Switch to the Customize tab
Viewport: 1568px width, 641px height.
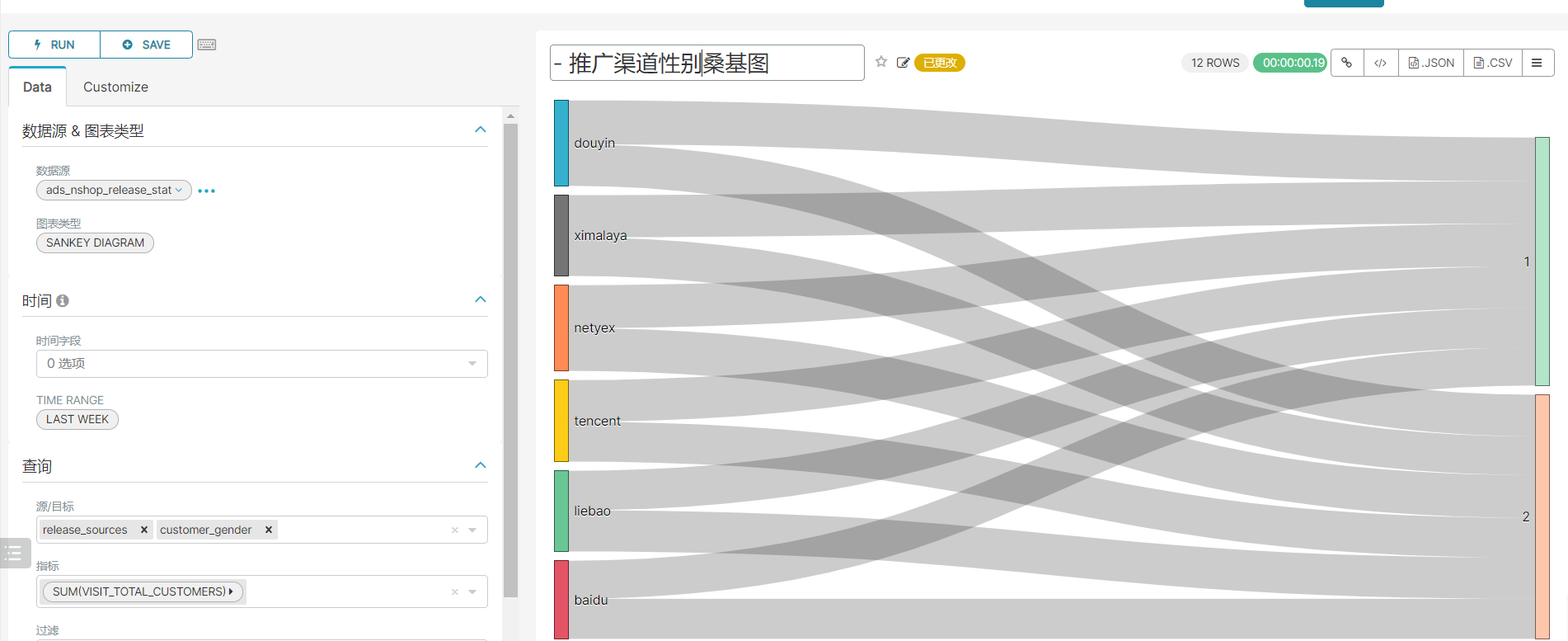coord(115,87)
